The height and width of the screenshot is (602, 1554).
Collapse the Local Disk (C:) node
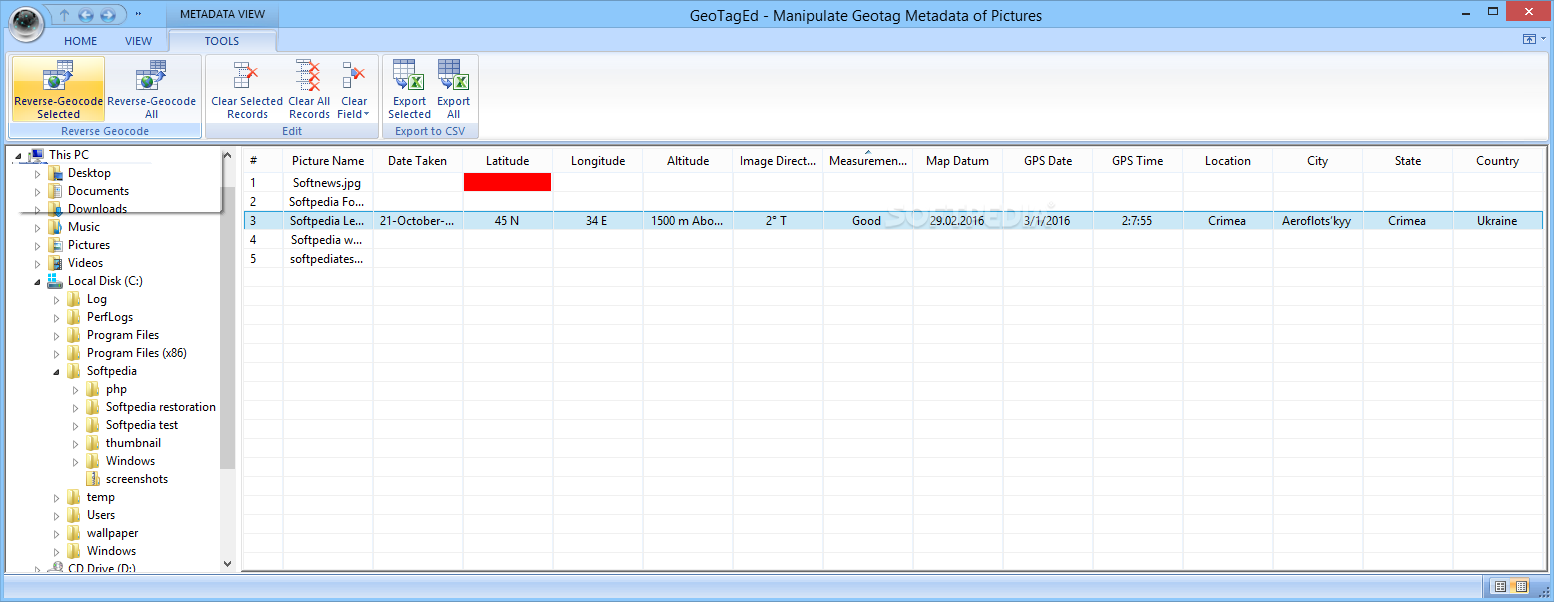pos(38,281)
